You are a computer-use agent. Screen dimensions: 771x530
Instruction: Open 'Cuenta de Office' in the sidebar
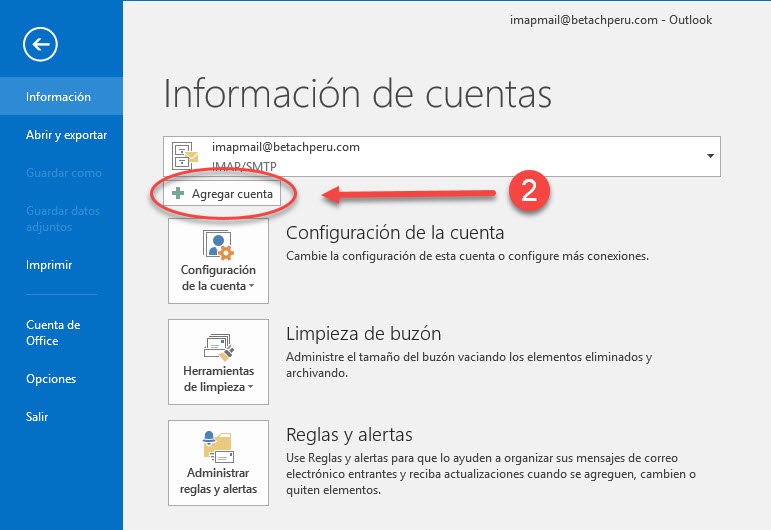pos(53,332)
